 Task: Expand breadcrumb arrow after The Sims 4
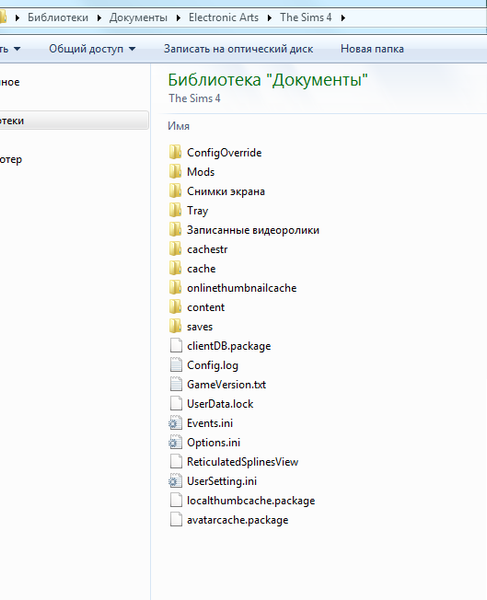pyautogui.click(x=343, y=18)
